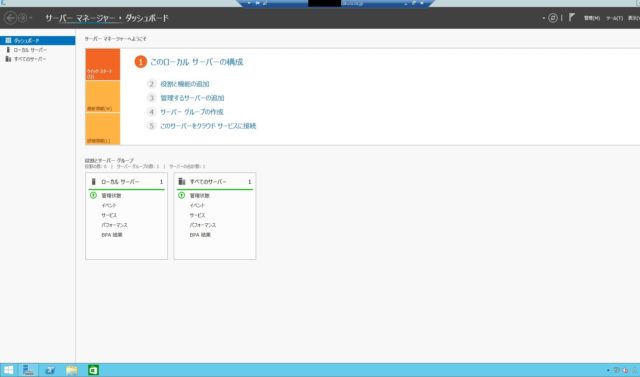The width and height of the screenshot is (640, 377).
Task: Open このローカル サーバーの構成 link
Action: click(197, 62)
